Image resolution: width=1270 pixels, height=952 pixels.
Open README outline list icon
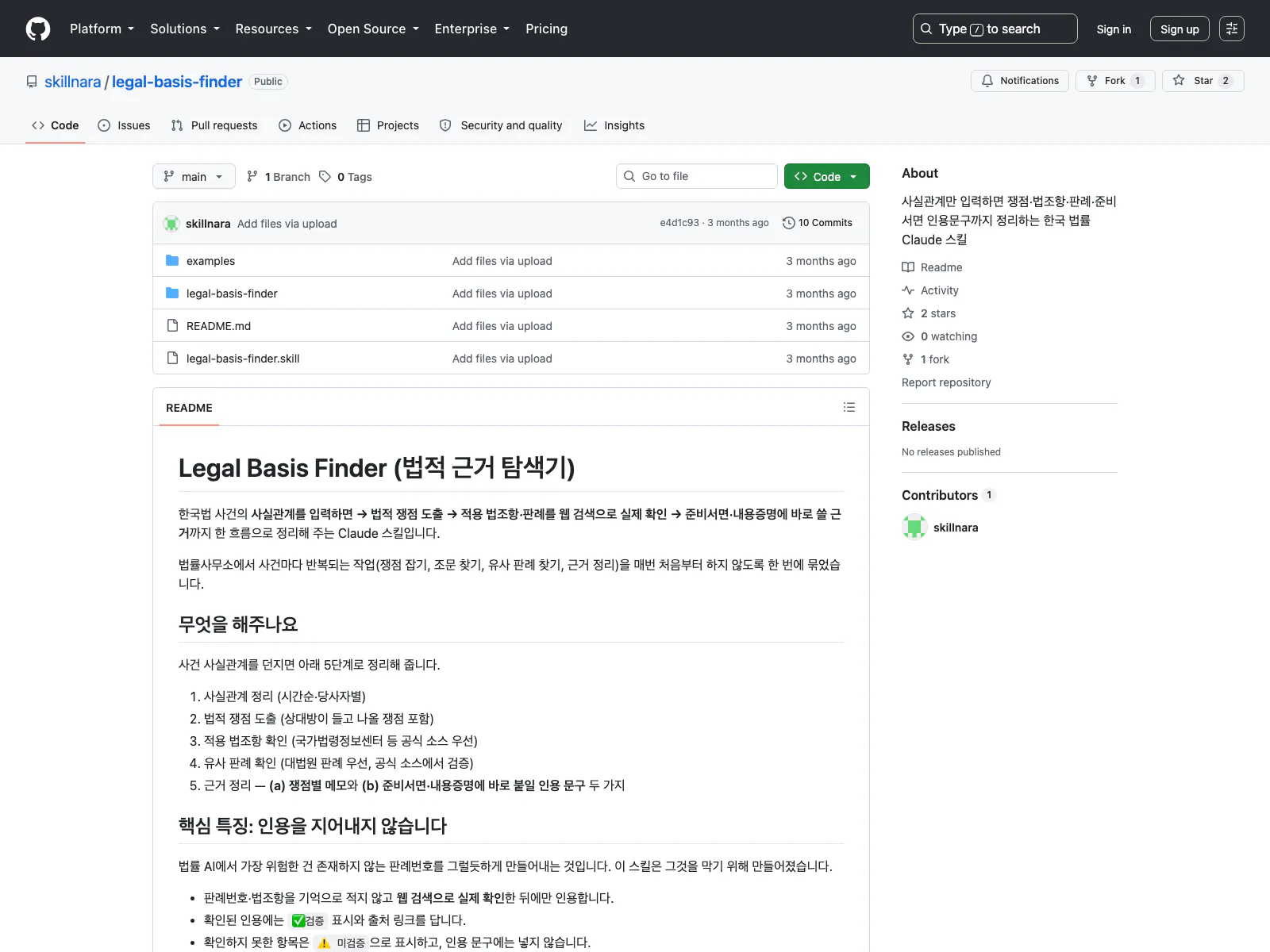click(849, 407)
